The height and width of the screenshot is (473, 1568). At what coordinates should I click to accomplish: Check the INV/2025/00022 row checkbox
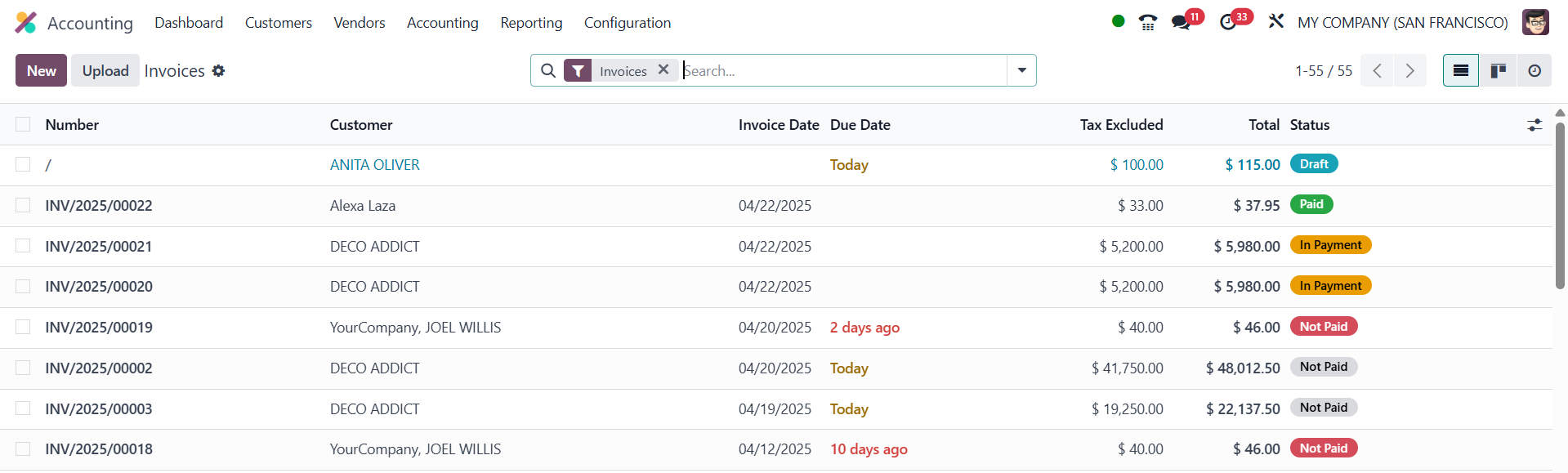point(23,205)
